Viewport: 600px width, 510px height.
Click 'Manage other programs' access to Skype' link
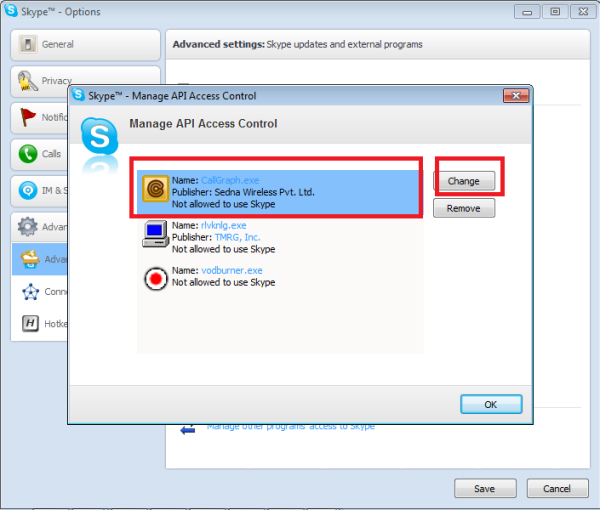tap(291, 426)
